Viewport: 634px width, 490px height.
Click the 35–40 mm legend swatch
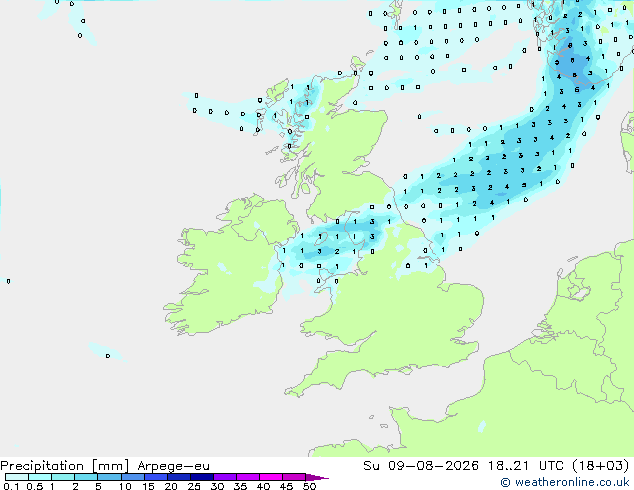[247, 477]
